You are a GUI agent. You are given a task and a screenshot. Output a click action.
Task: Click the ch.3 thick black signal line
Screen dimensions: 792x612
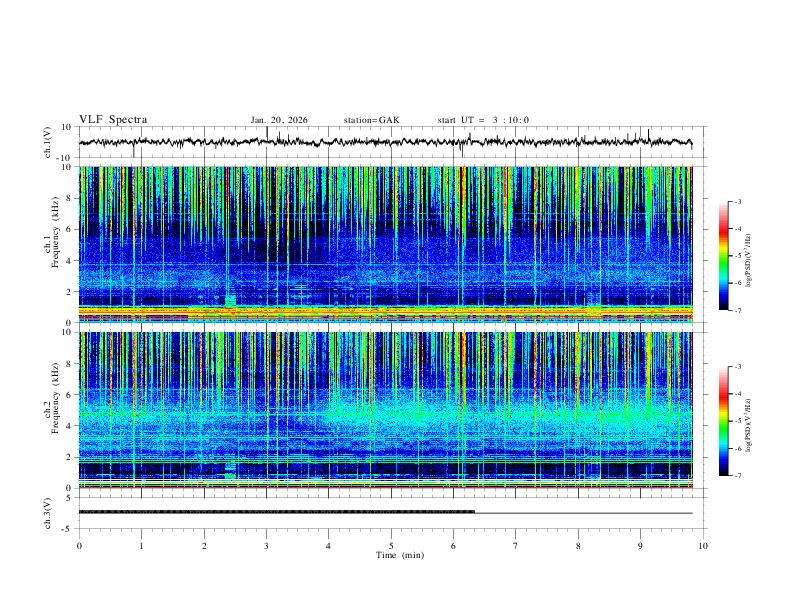pos(277,512)
